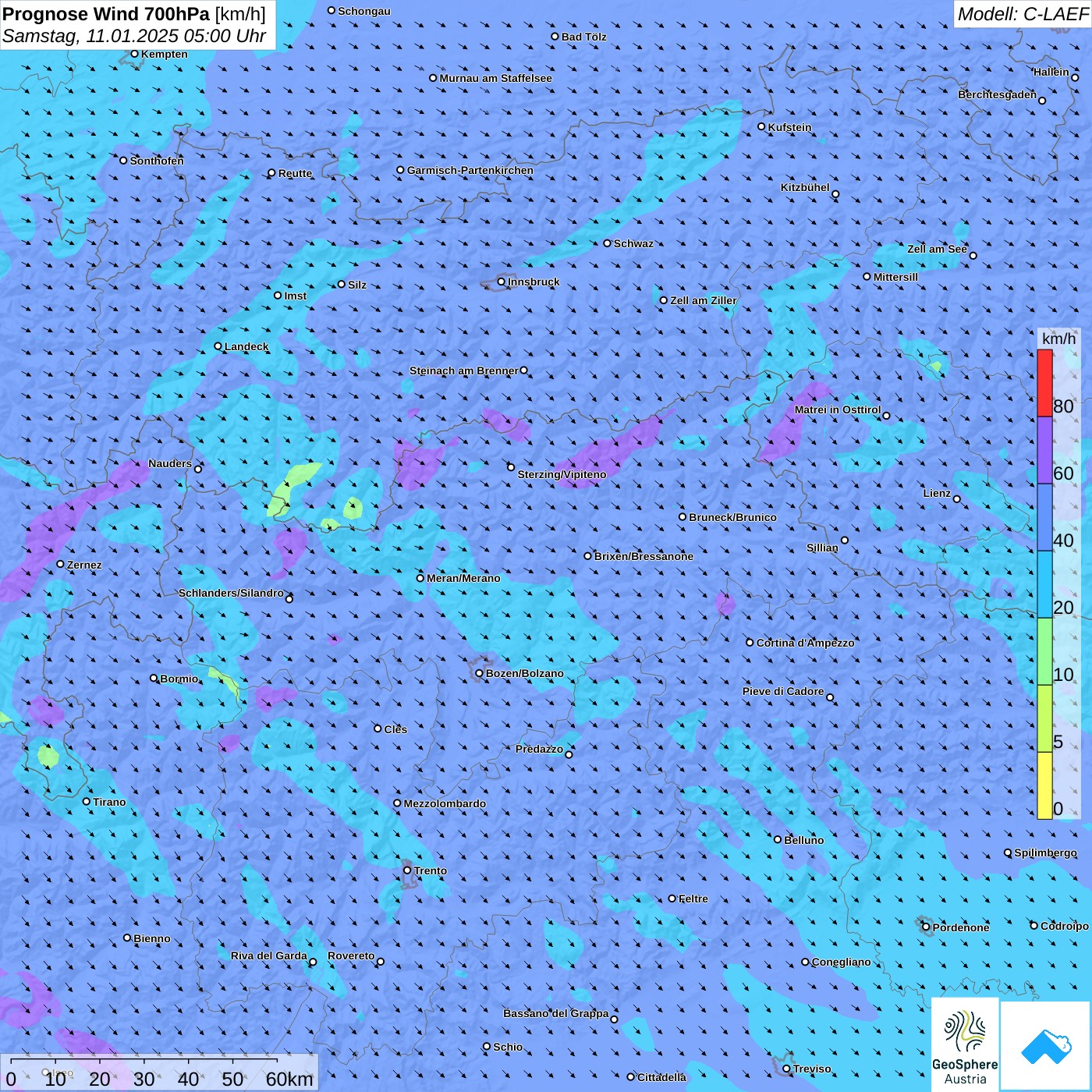Click the Berchtesgaden label
This screenshot has width=1092, height=1092.
click(x=998, y=94)
